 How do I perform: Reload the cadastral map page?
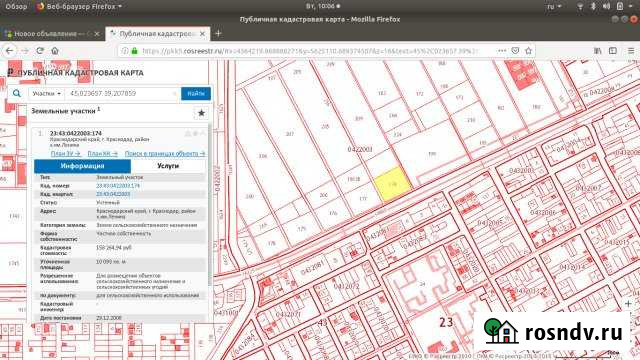pos(40,51)
